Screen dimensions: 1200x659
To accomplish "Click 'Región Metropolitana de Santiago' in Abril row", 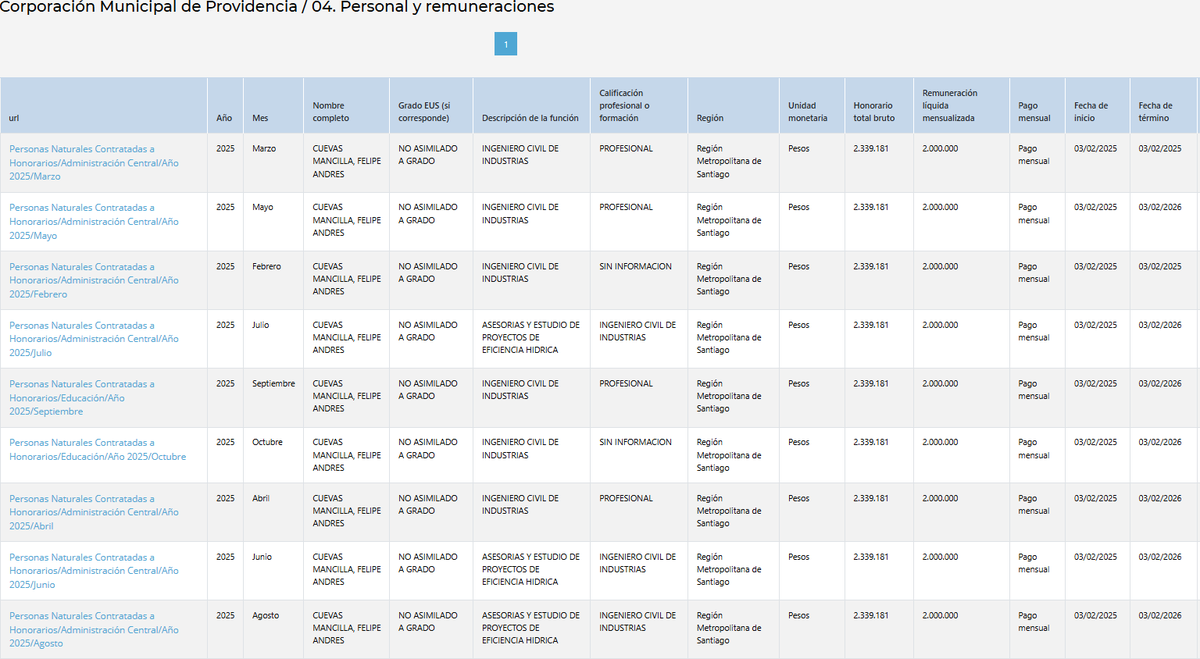I will [729, 511].
